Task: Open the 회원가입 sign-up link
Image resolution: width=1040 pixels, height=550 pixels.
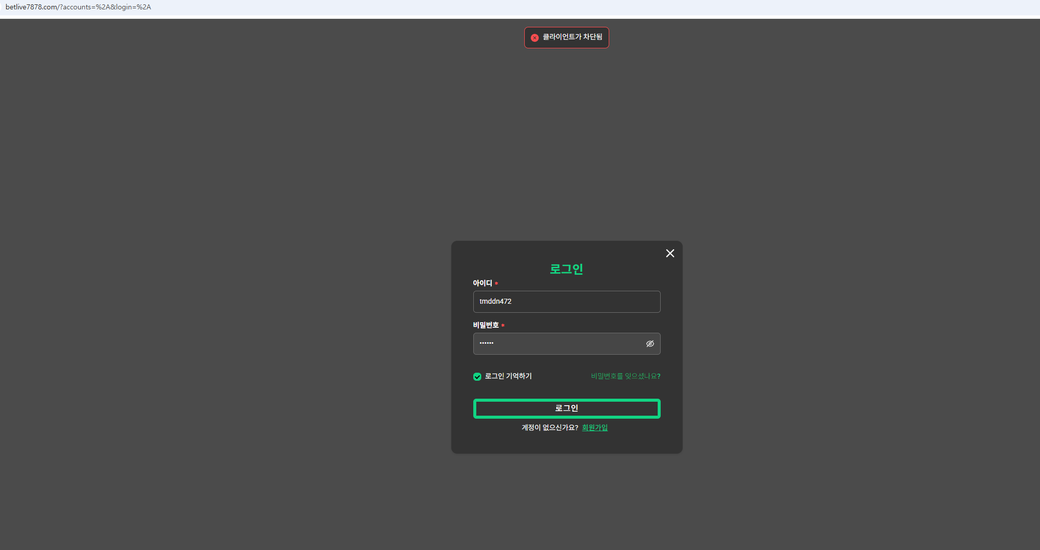Action: tap(595, 428)
